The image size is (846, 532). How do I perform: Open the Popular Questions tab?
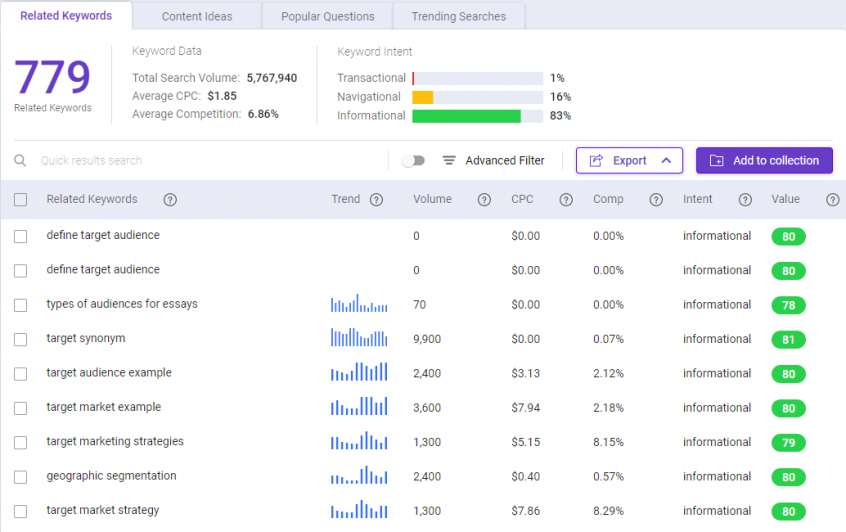328,17
